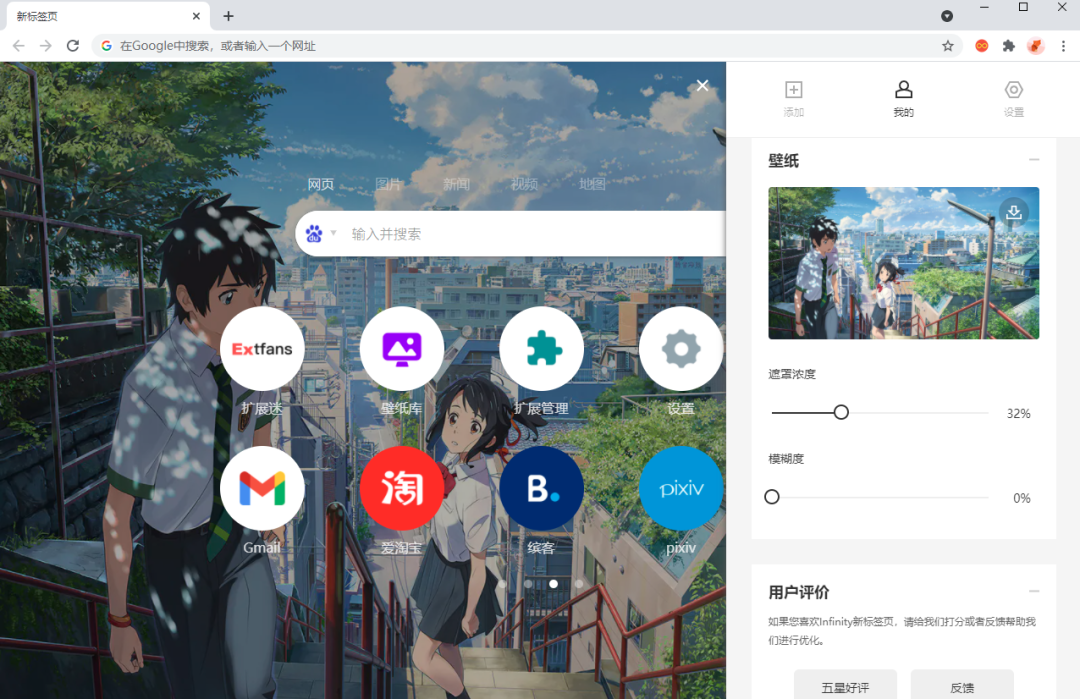Open the Chrome profile avatar

point(1035,45)
